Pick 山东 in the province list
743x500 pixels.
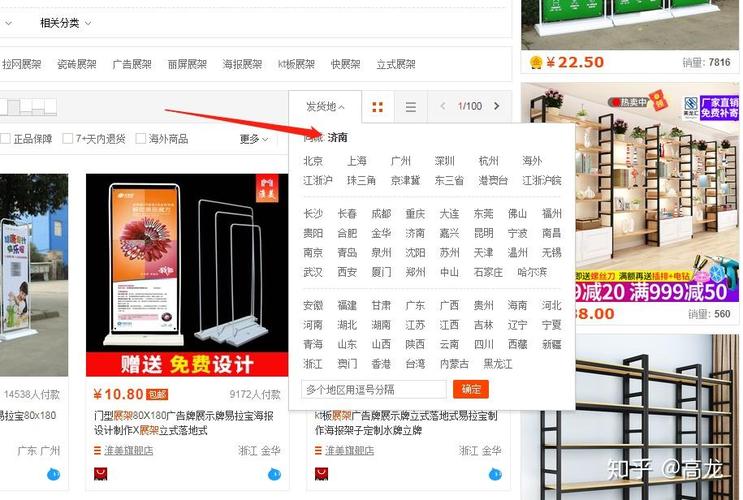347,345
